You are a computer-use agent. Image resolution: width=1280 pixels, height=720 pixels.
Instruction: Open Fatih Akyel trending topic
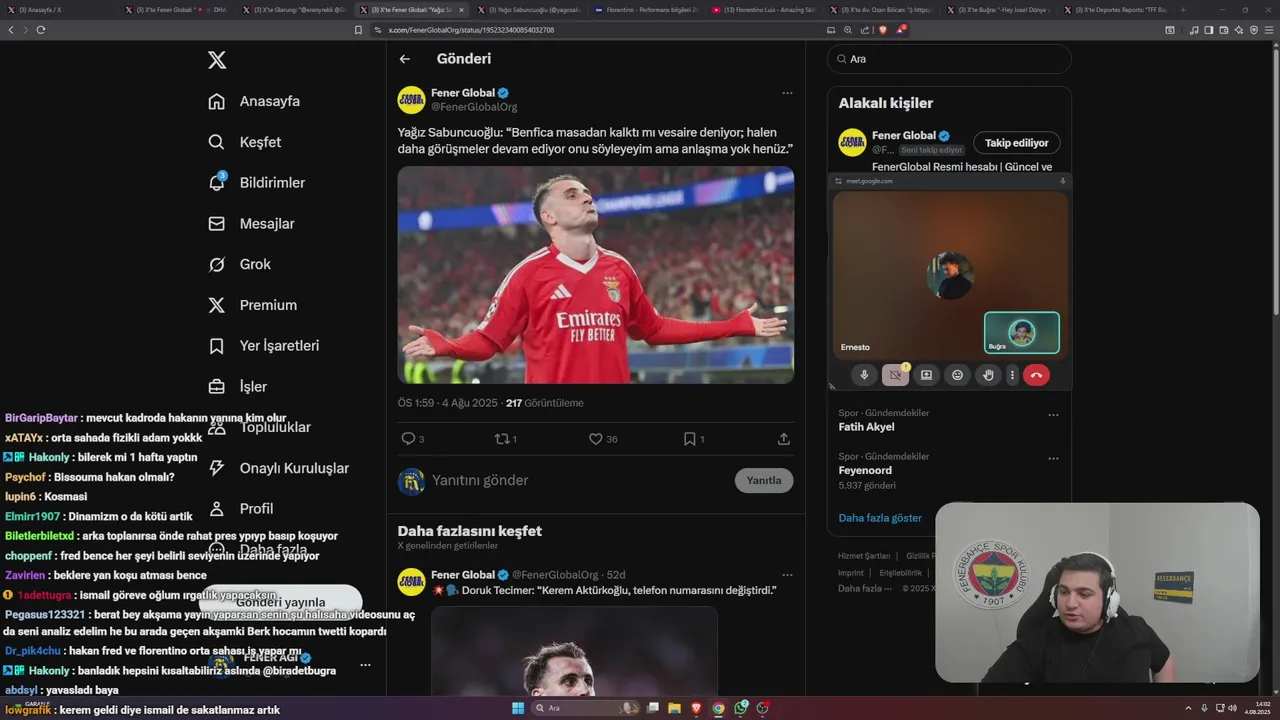click(x=867, y=427)
